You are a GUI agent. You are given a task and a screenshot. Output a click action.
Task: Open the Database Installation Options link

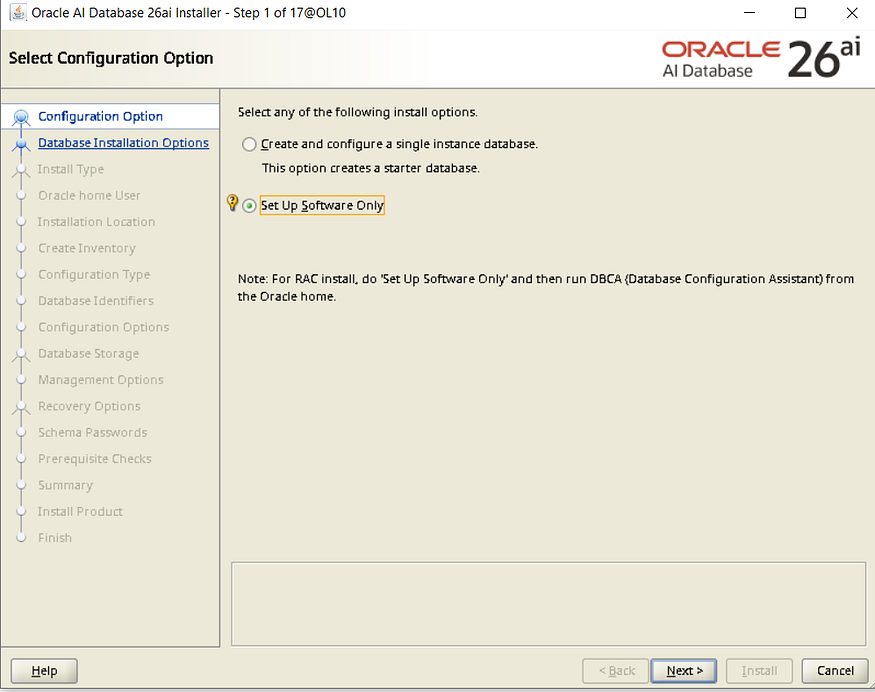(x=123, y=143)
